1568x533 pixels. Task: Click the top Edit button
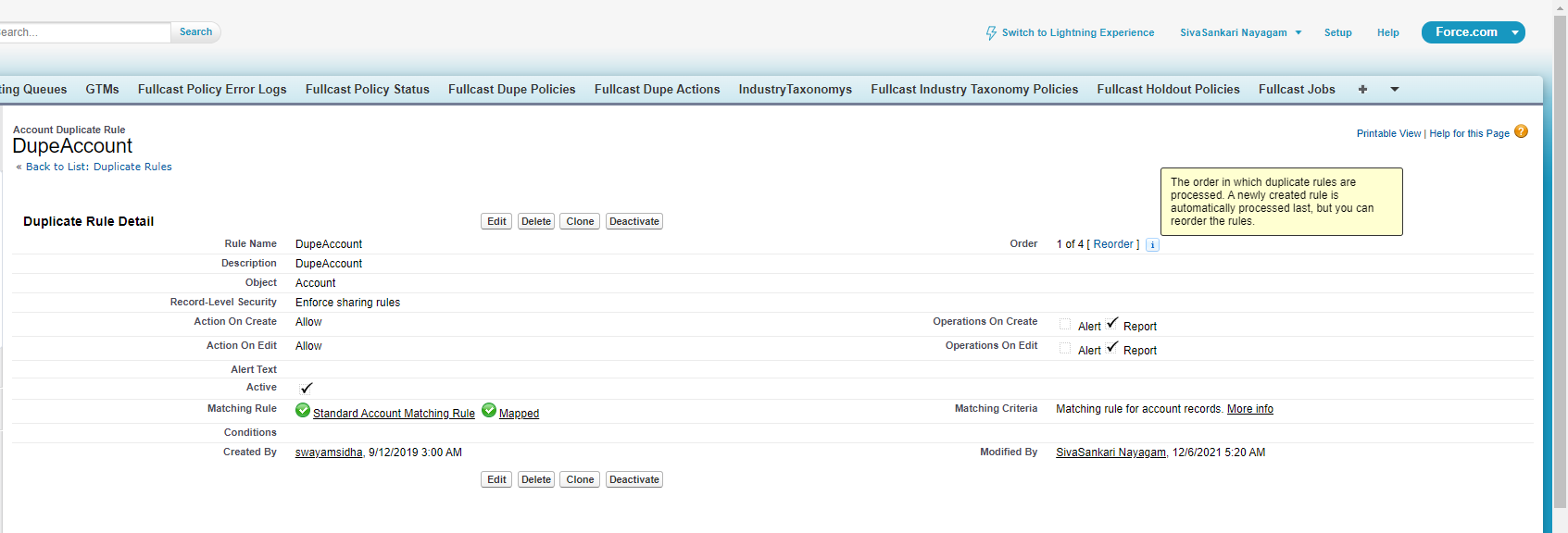[x=496, y=221]
